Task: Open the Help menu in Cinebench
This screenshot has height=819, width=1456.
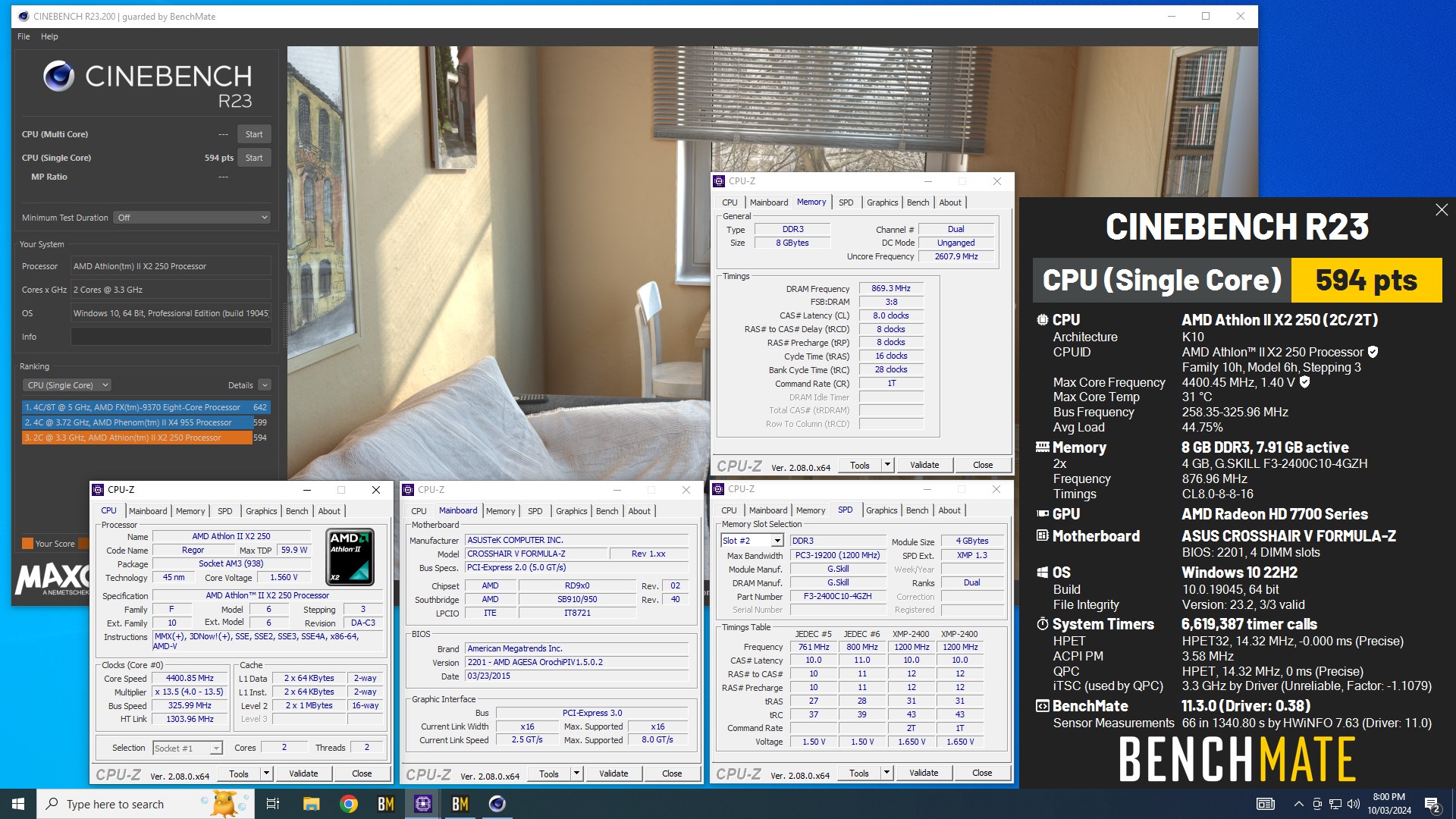Action: (x=49, y=36)
